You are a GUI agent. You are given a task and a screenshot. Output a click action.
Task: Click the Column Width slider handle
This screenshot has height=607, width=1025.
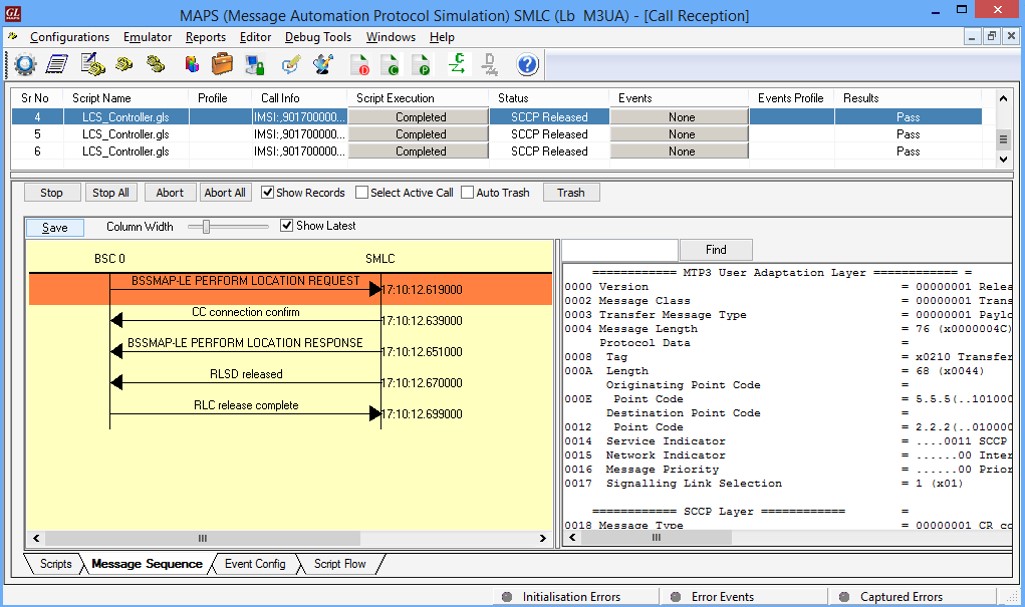click(206, 227)
